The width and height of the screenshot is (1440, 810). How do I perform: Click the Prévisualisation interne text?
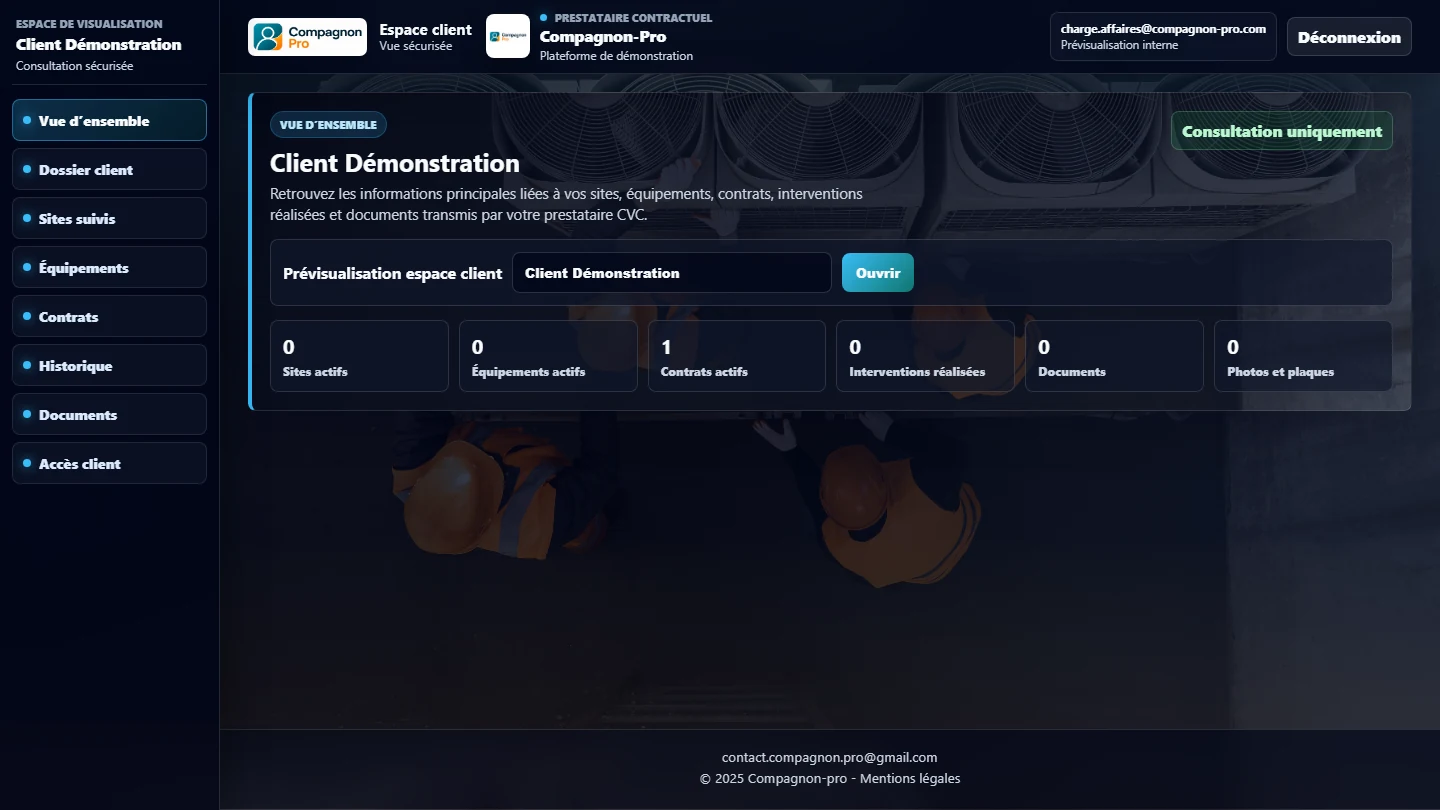point(1119,45)
